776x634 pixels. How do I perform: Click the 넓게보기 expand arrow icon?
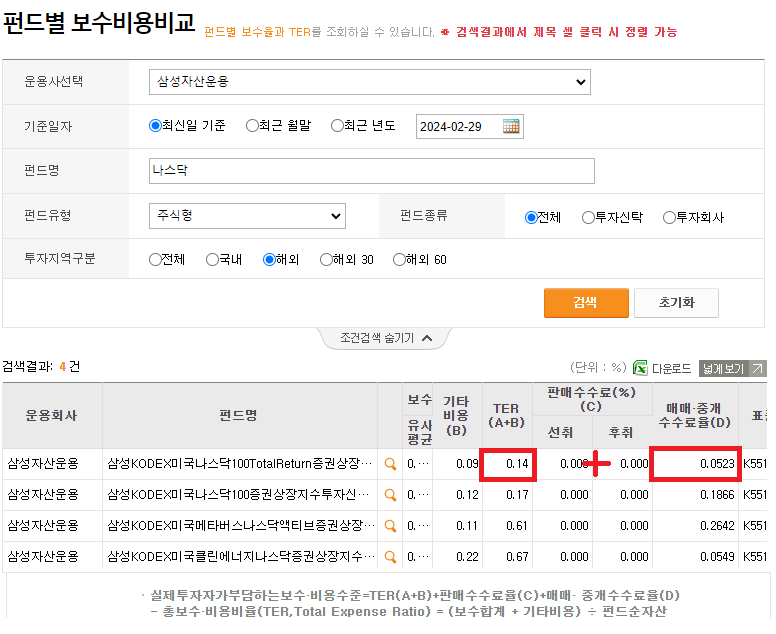[757, 368]
